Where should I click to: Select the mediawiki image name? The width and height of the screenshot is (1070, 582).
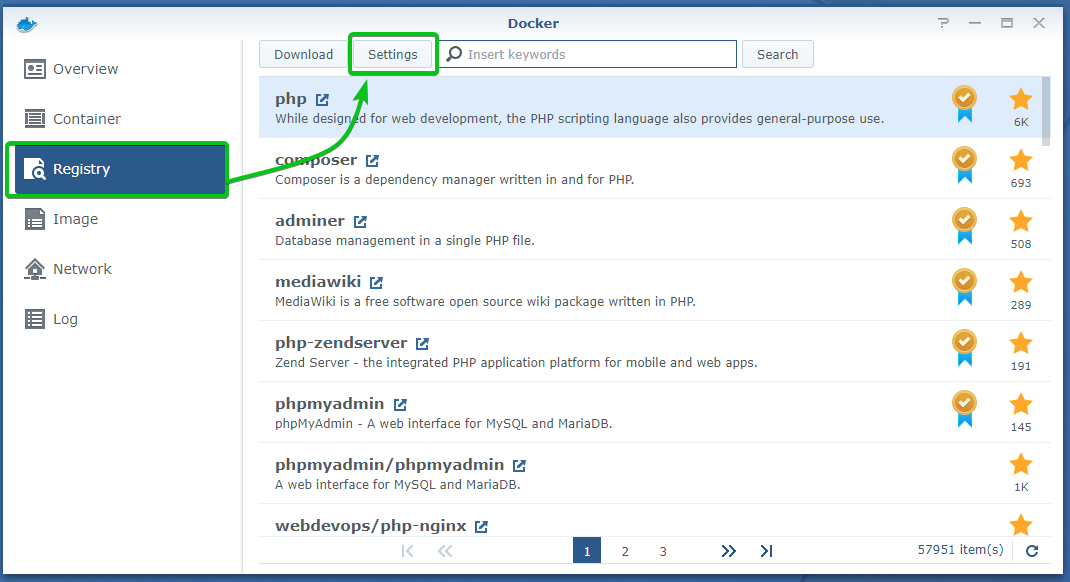[318, 282]
